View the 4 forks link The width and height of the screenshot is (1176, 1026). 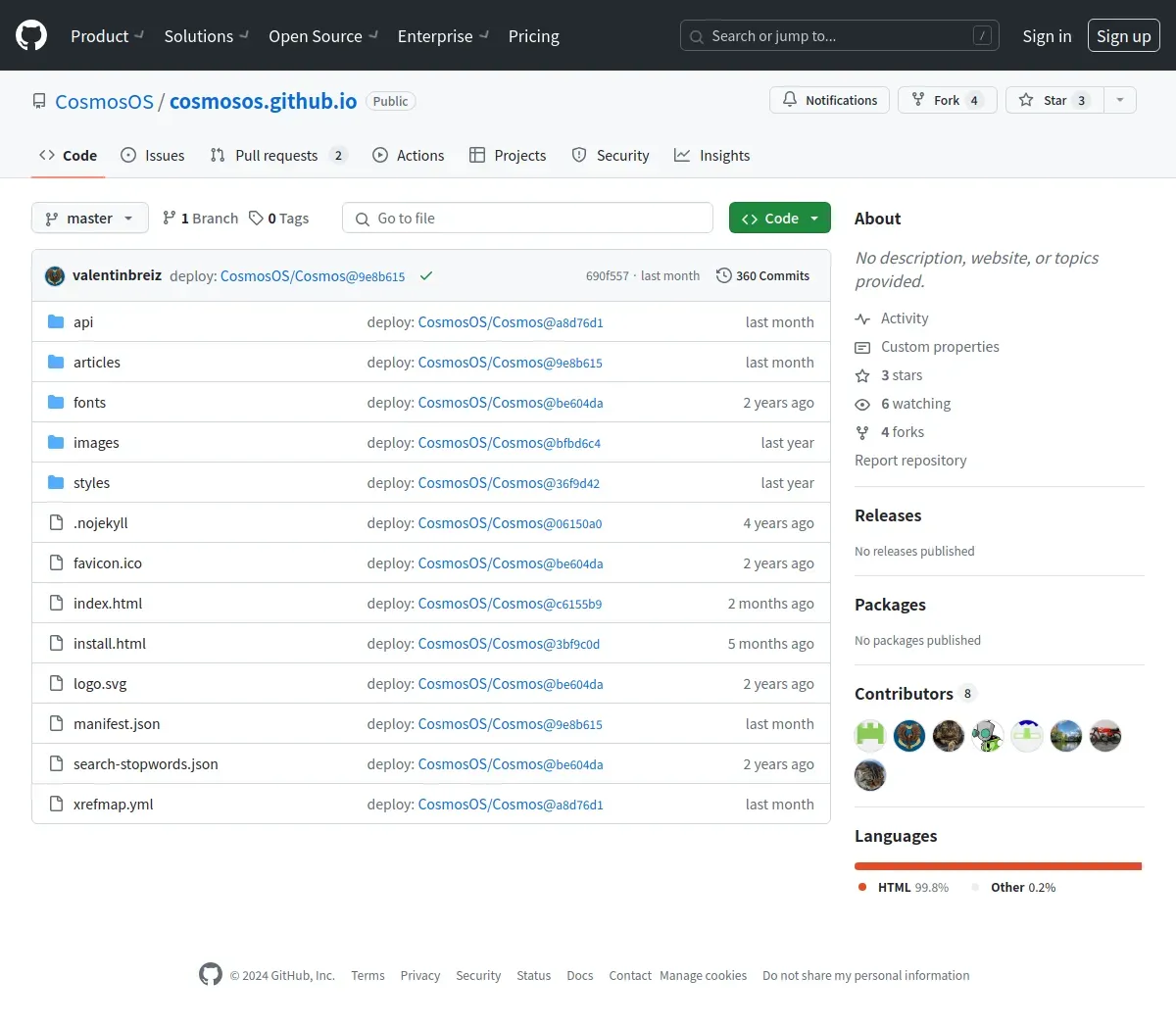coord(890,432)
